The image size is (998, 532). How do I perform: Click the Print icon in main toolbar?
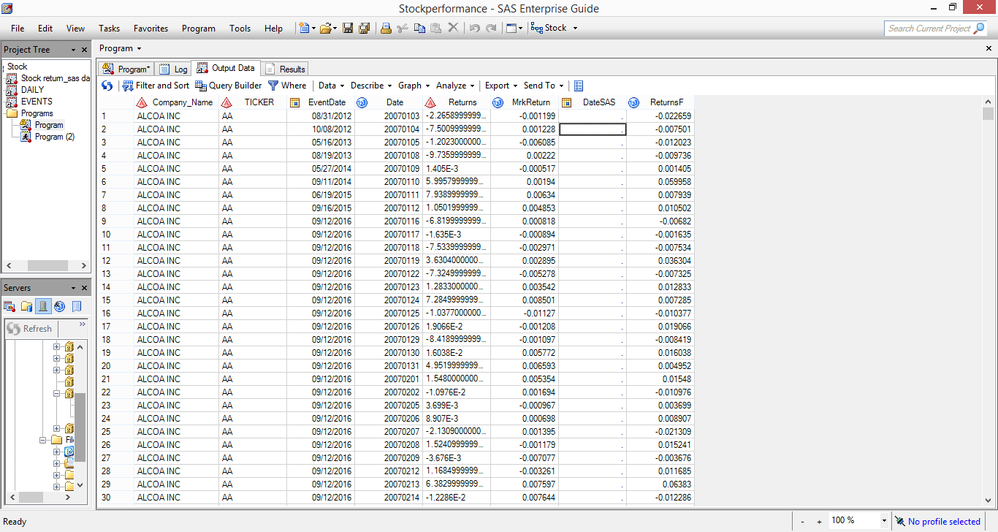click(386, 28)
